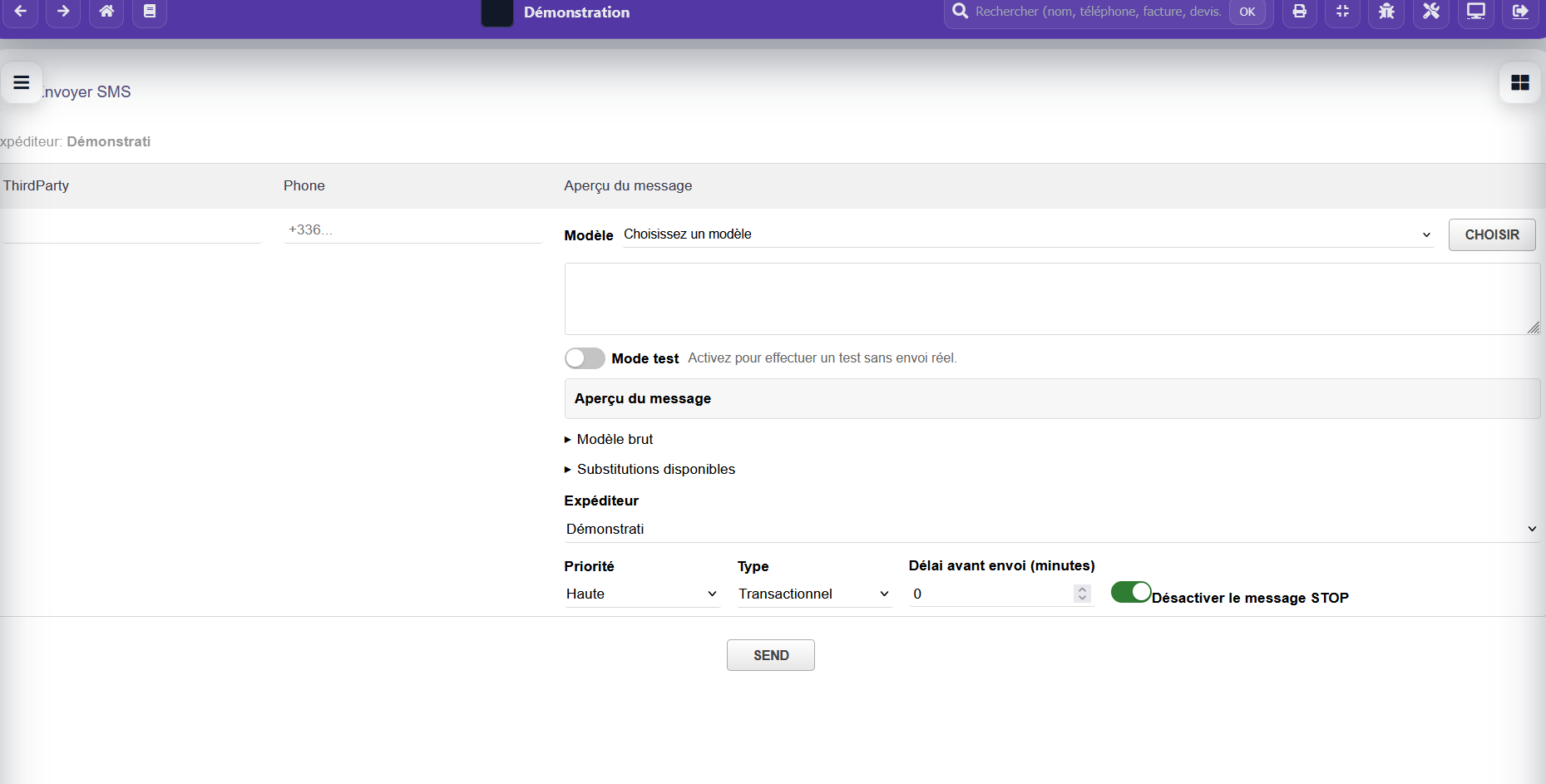
Task: Expand the Substitutions disponibles section
Action: pos(655,470)
